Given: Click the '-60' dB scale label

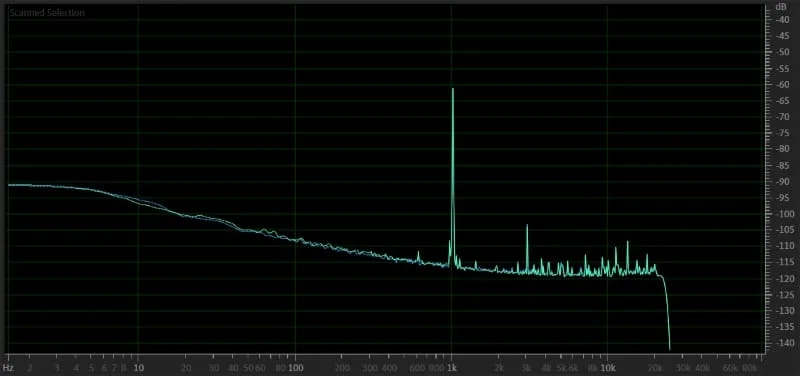Looking at the screenshot, I should click(x=782, y=85).
